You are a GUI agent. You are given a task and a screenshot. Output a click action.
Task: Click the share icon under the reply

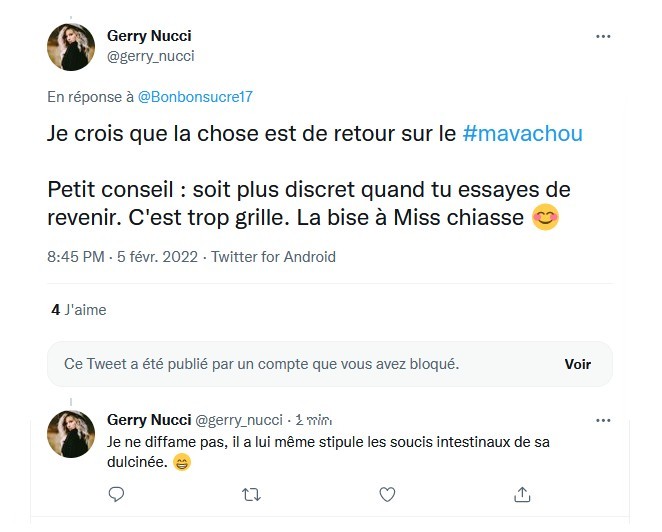pos(522,494)
